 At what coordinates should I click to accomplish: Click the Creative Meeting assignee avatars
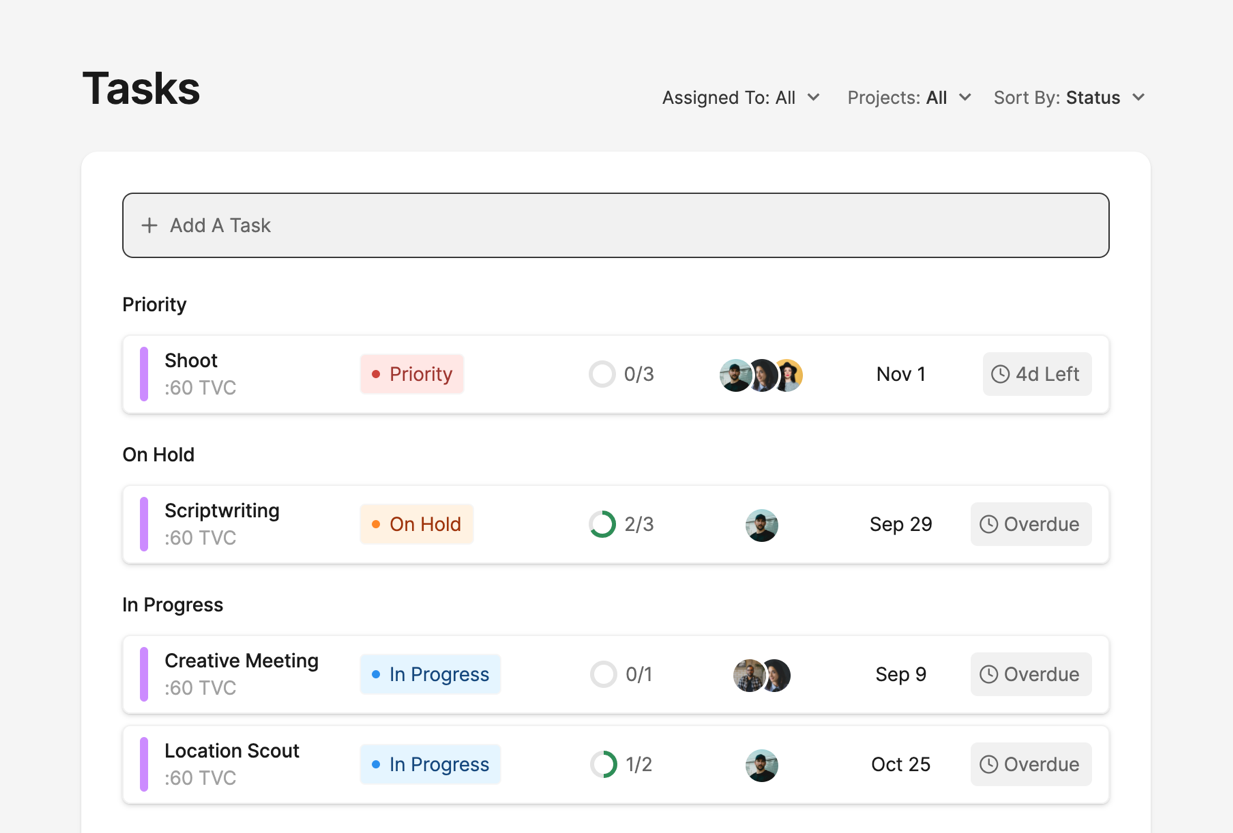click(762, 675)
